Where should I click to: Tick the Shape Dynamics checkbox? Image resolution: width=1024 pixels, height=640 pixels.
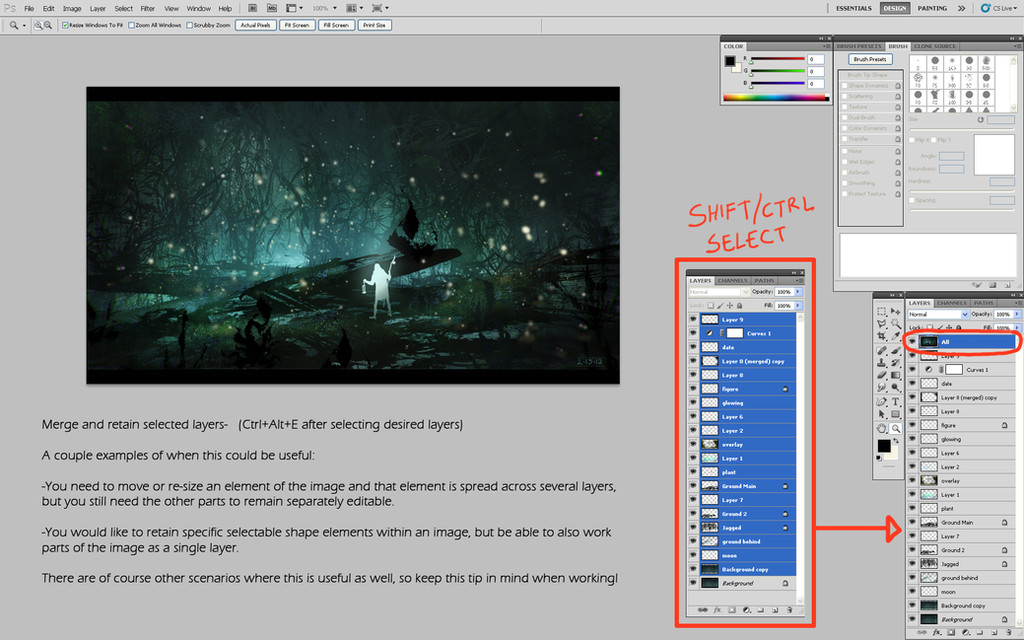844,86
